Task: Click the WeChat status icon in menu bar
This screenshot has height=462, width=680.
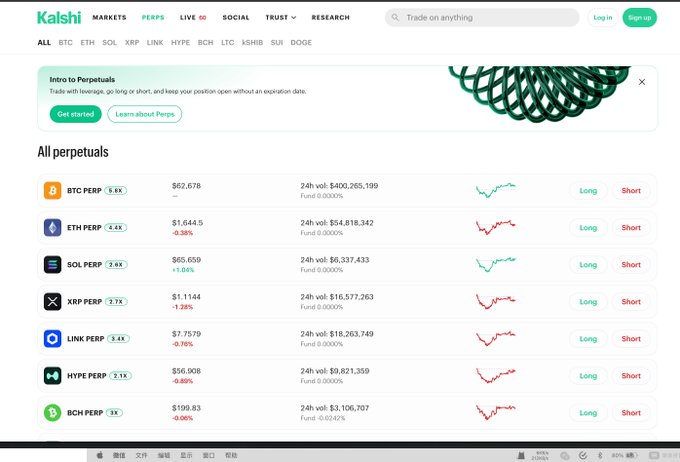Action: [565, 455]
